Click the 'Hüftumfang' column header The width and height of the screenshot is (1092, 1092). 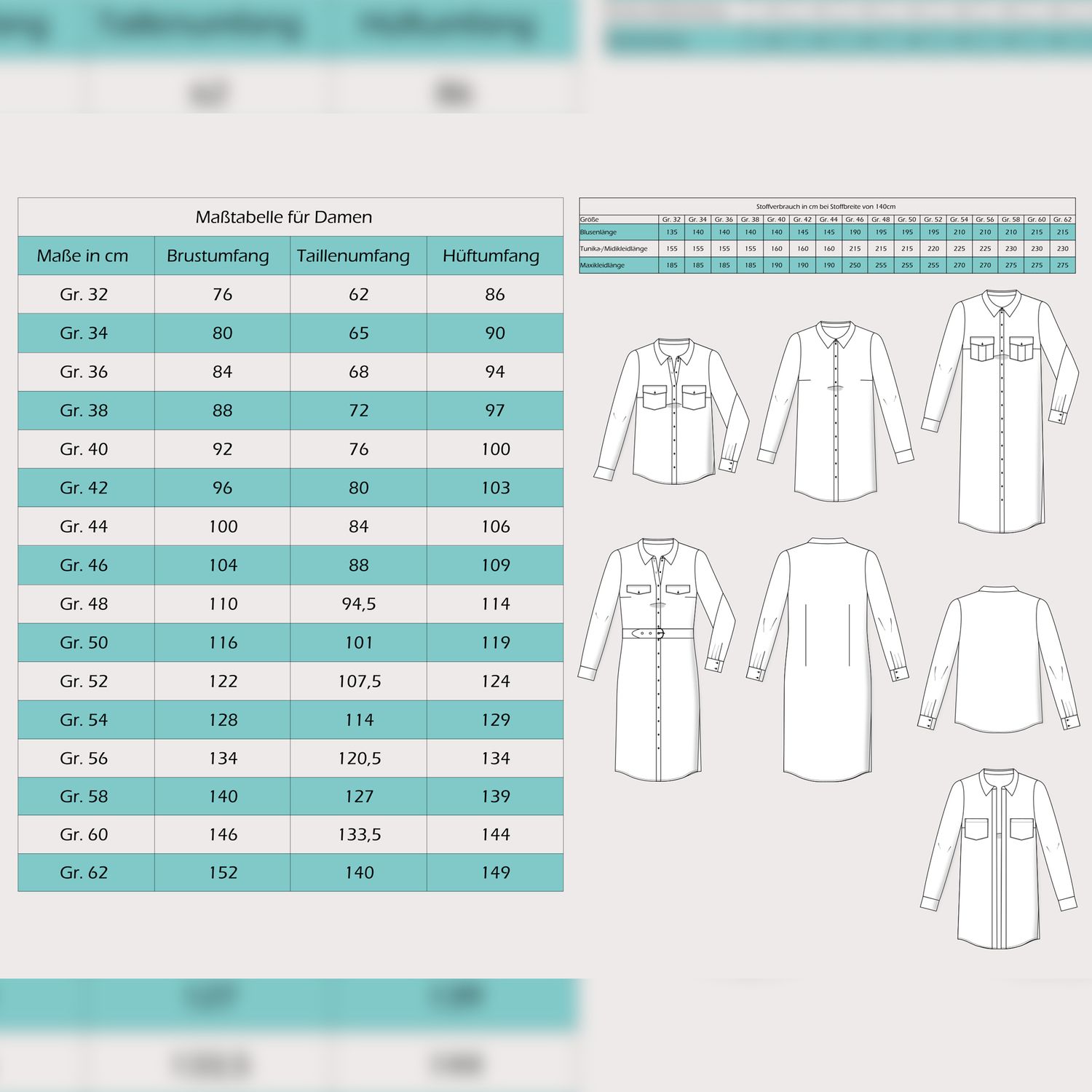pyautogui.click(x=491, y=256)
